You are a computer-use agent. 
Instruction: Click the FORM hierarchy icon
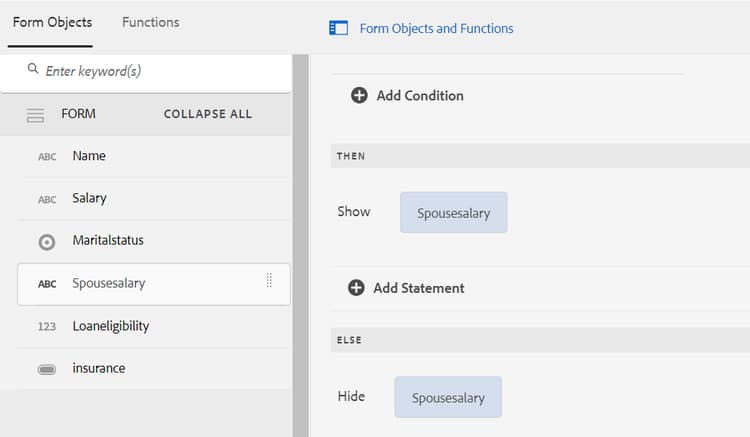tap(35, 114)
